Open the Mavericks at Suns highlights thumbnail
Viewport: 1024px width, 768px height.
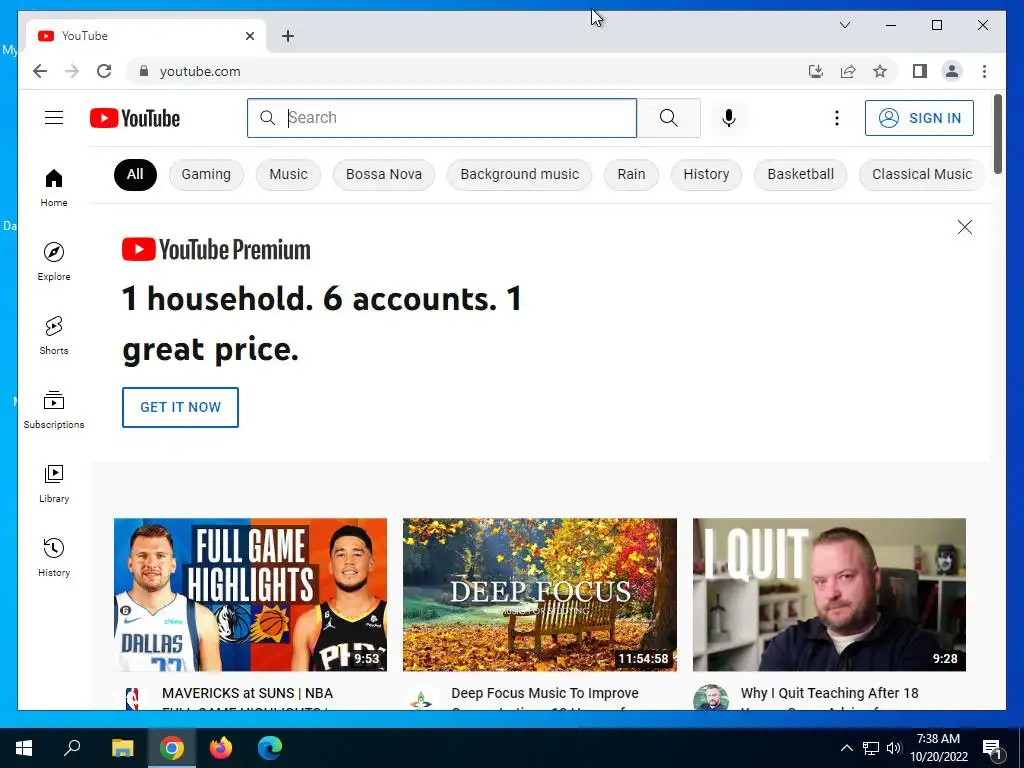(250, 595)
